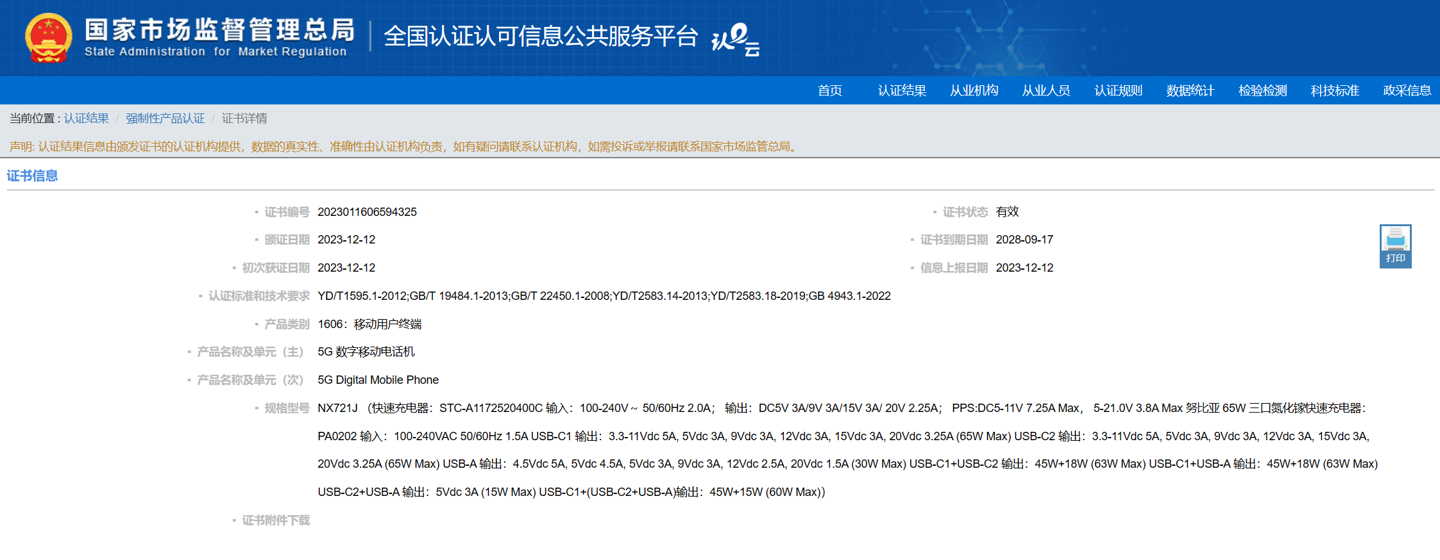
Task: Click the orange 声明 disclaimer text
Action: click(x=404, y=146)
